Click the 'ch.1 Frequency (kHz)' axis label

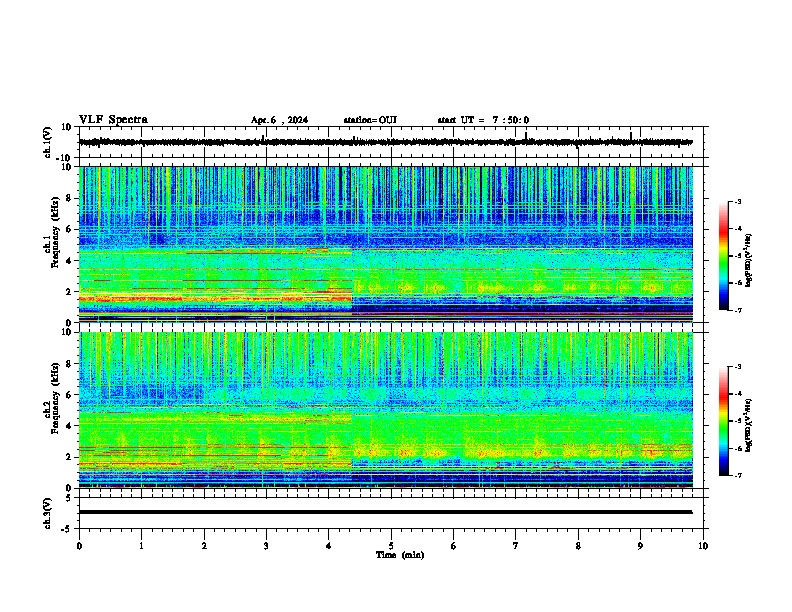click(53, 232)
